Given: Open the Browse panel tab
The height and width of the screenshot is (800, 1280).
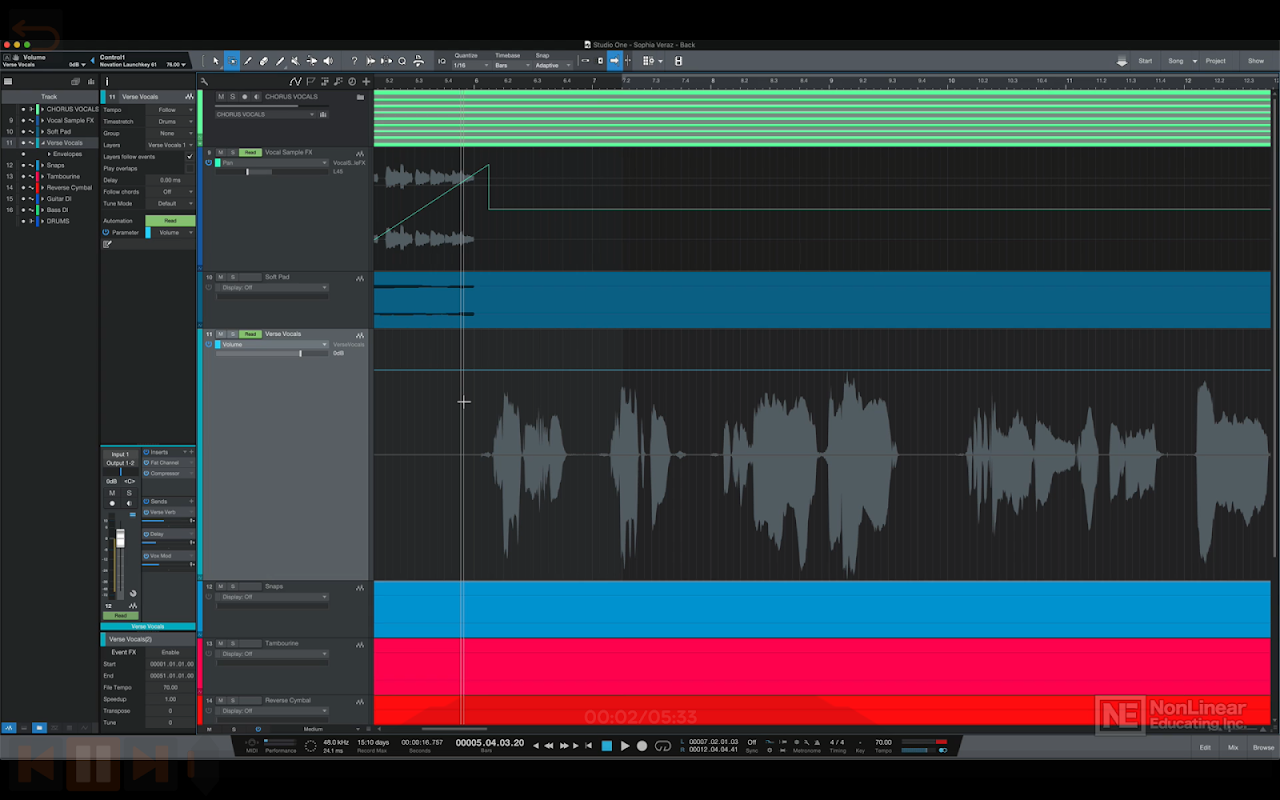Looking at the screenshot, I should [1263, 747].
